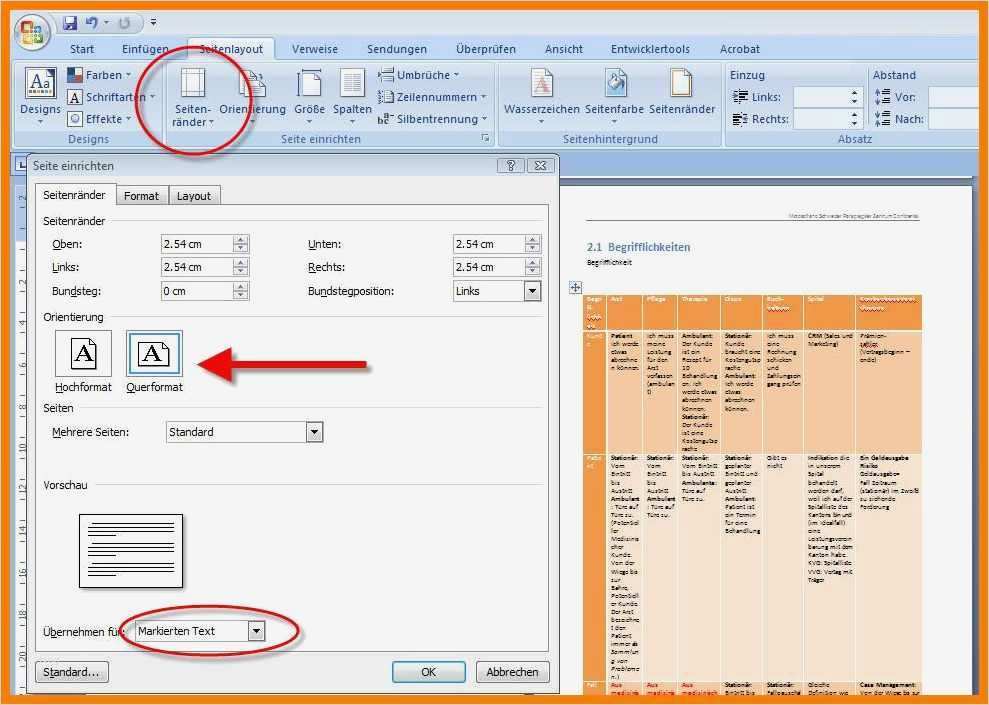
Task: Open the Spalten columns menu
Action: [353, 97]
